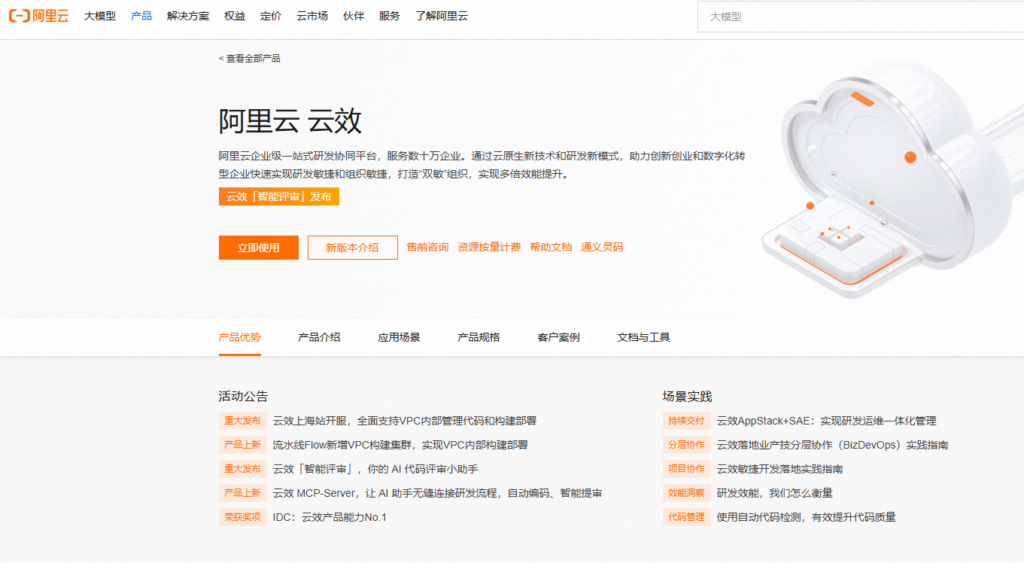The image size is (1024, 563).
Task: Click the 场景实践 heading
Action: pos(687,396)
